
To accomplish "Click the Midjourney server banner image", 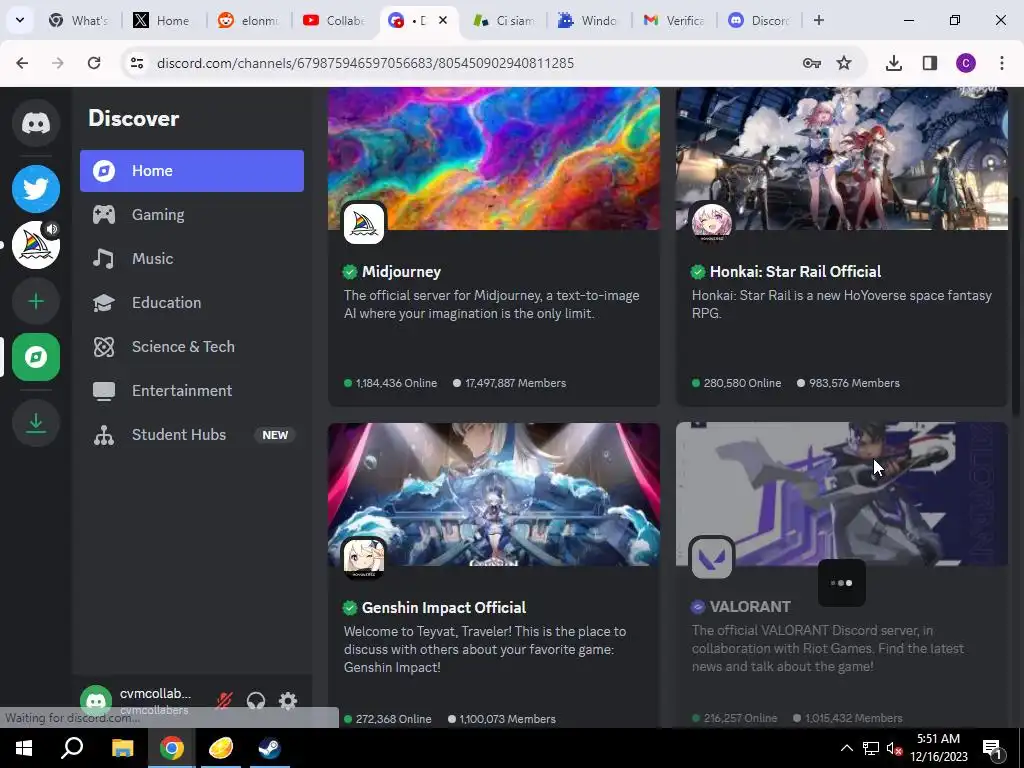I will (494, 158).
